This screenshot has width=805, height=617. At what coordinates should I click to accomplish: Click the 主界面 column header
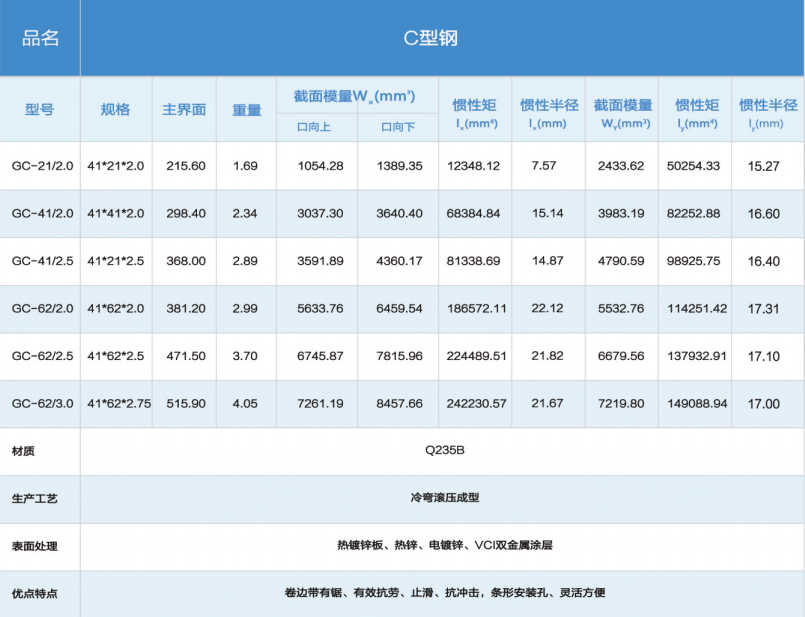tap(184, 109)
